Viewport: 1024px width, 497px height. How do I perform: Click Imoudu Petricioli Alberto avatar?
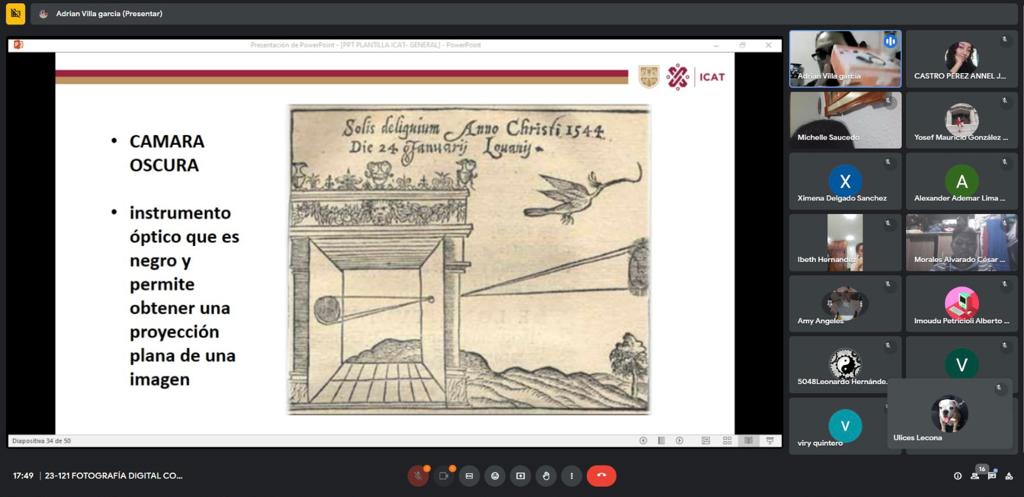tap(961, 304)
